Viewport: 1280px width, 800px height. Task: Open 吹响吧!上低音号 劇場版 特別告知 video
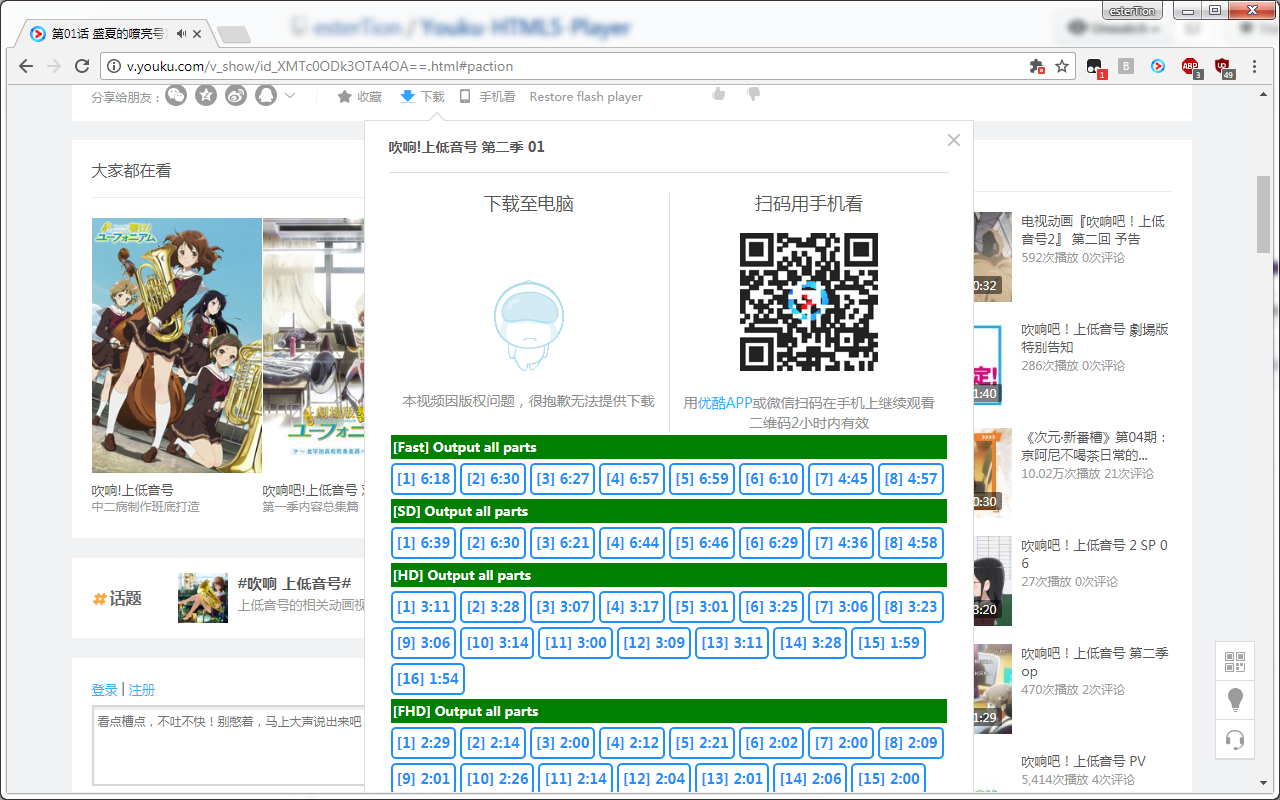[1094, 338]
